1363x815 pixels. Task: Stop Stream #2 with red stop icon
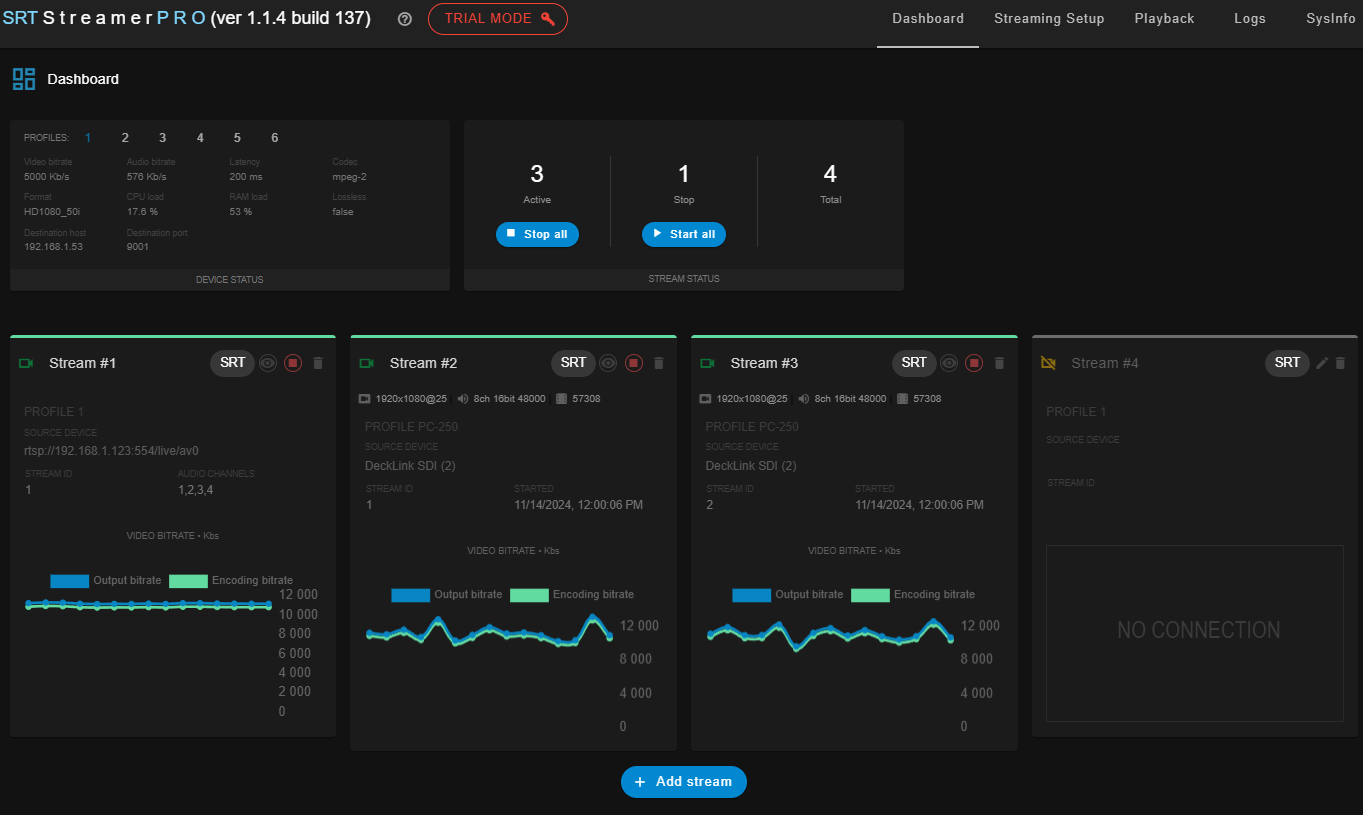click(x=634, y=363)
